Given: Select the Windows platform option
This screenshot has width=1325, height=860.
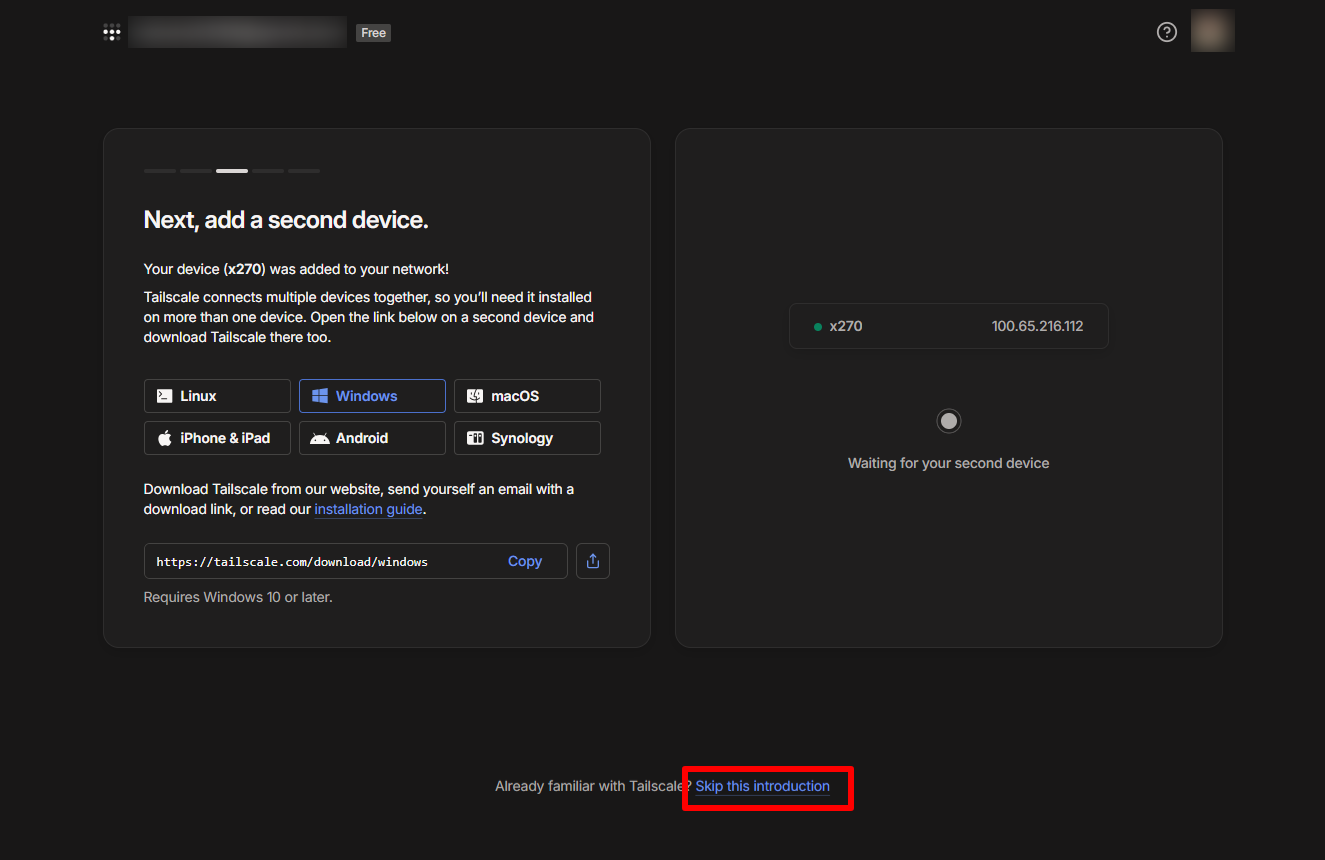Looking at the screenshot, I should pos(372,396).
